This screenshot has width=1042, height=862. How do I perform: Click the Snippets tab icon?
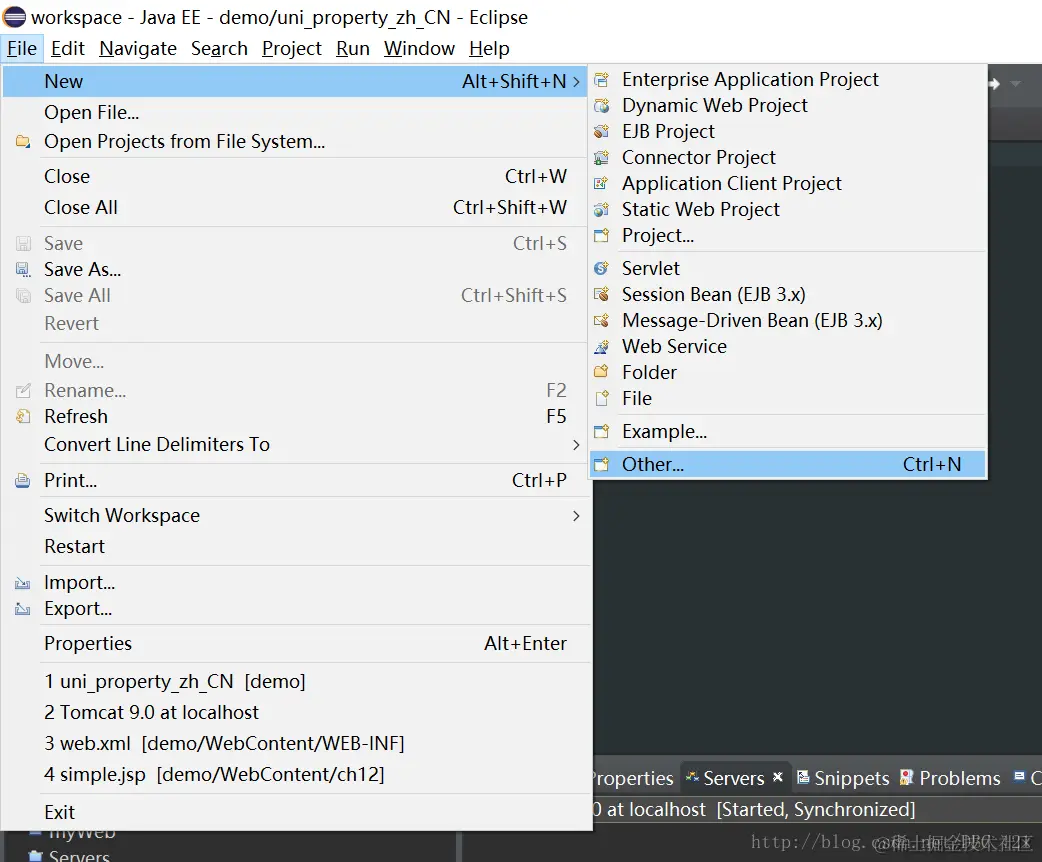click(803, 777)
